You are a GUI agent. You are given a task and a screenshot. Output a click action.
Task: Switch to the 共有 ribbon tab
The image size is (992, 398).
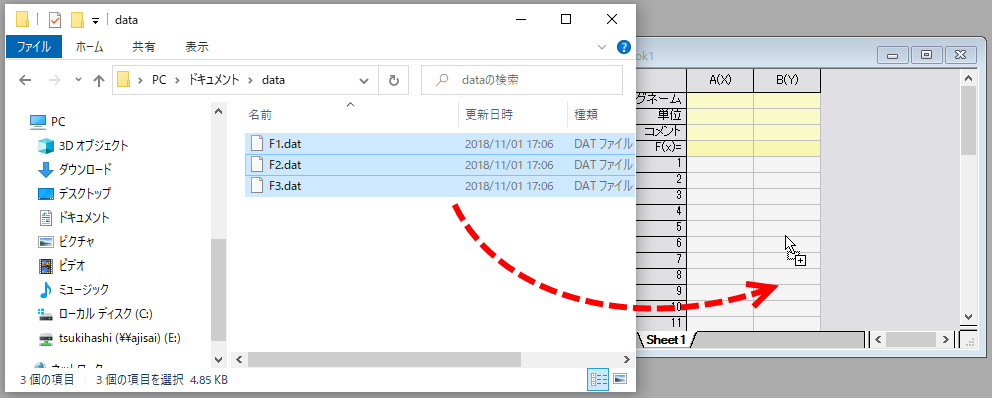[144, 47]
